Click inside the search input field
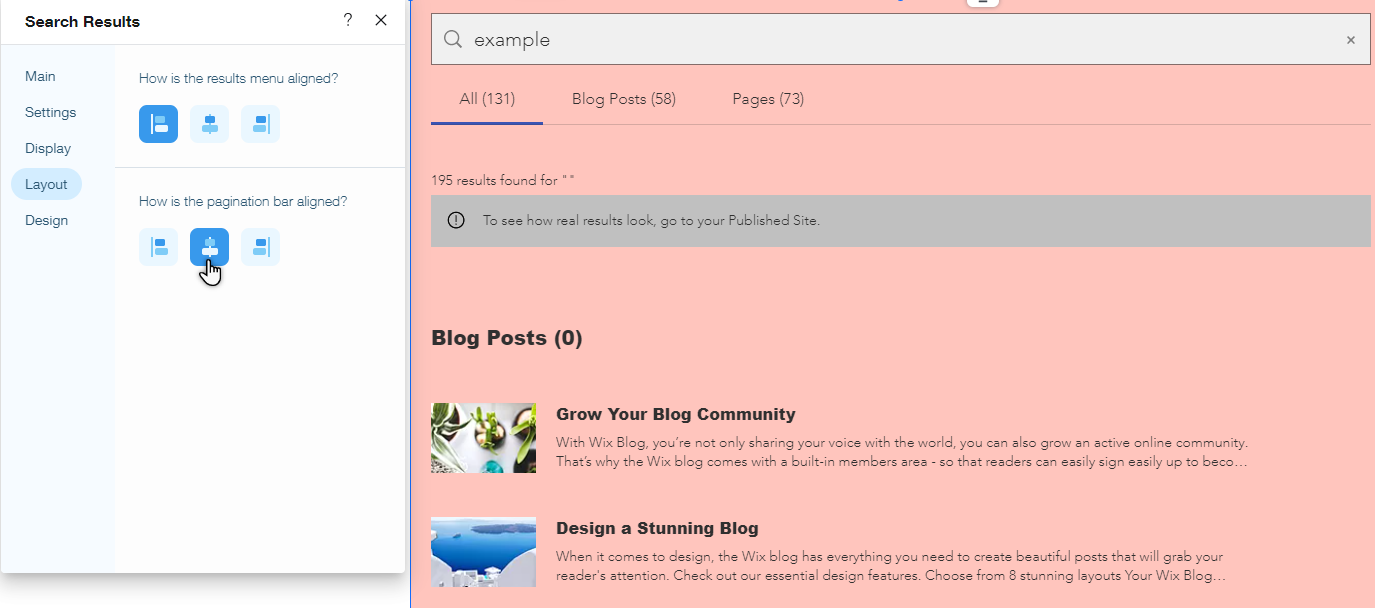 click(900, 40)
